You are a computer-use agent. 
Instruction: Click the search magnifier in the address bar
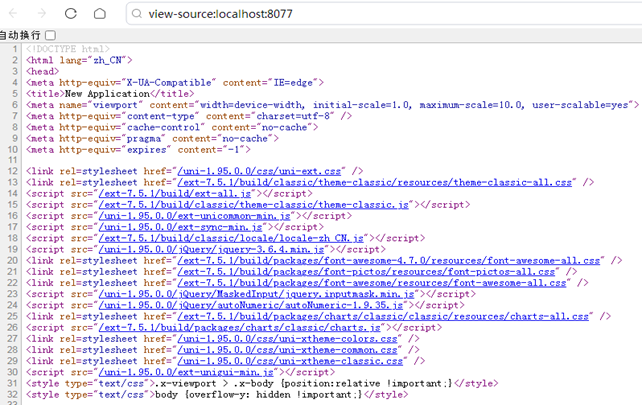point(137,14)
